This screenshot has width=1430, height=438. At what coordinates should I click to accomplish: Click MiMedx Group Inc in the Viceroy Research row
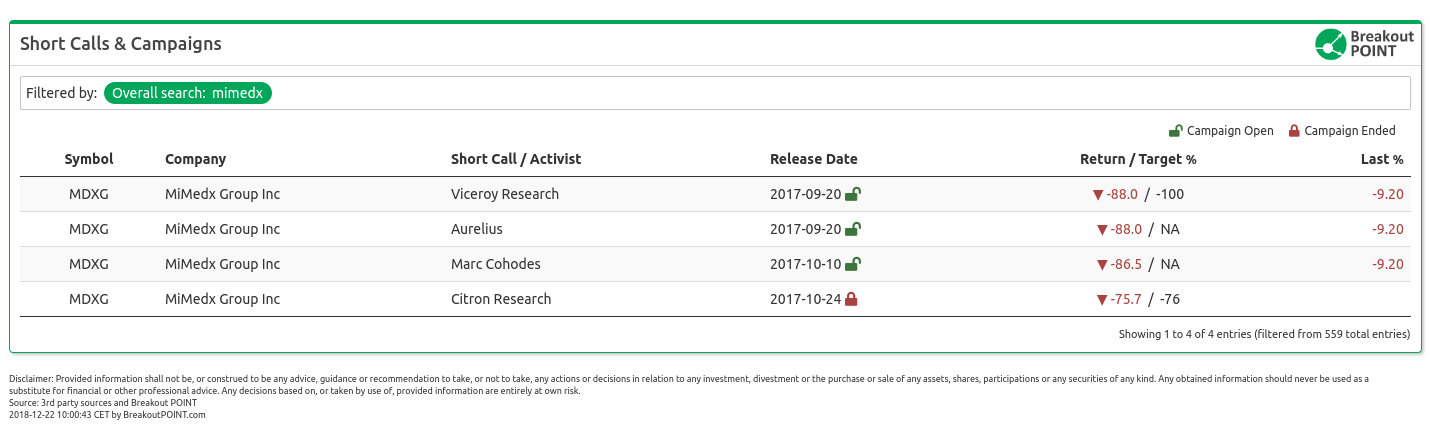point(223,194)
